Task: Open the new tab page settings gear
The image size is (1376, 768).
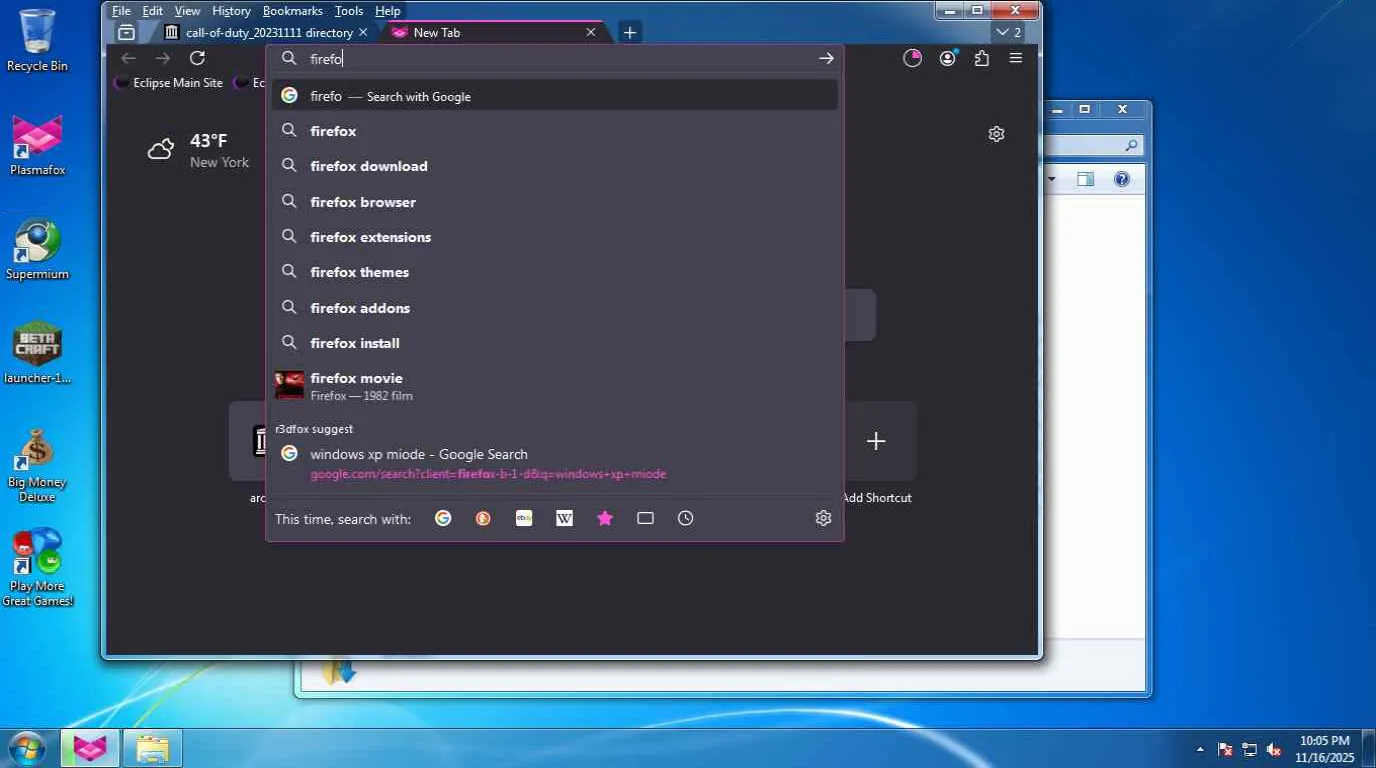Action: click(996, 134)
